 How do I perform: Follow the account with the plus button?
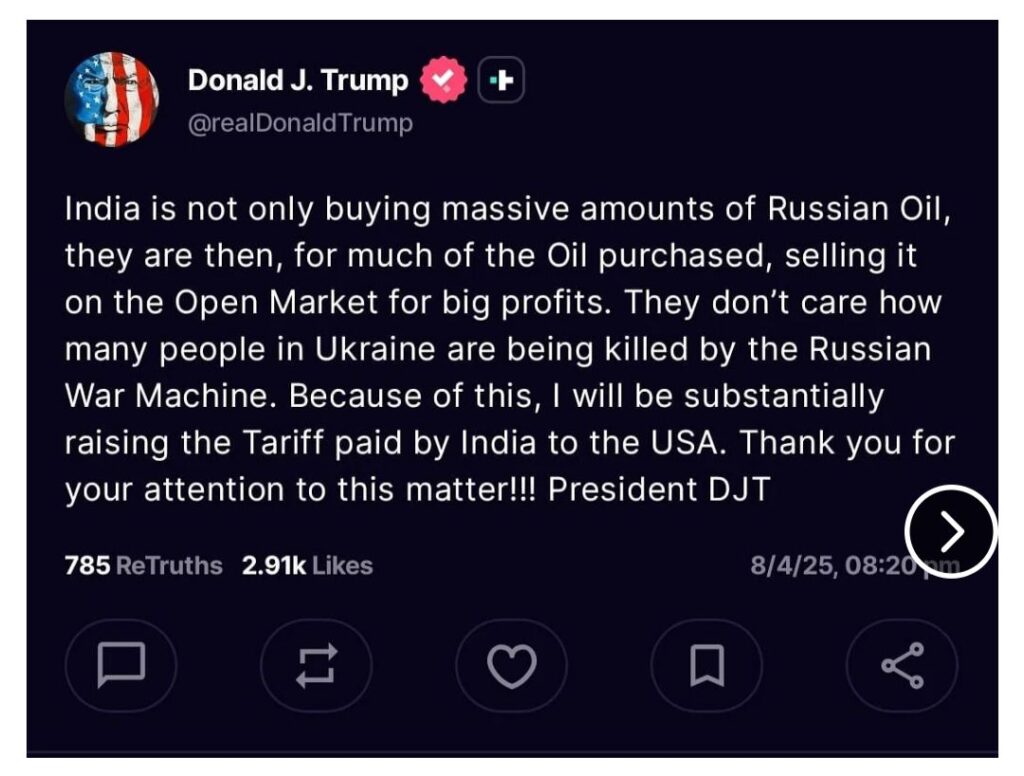[x=501, y=81]
